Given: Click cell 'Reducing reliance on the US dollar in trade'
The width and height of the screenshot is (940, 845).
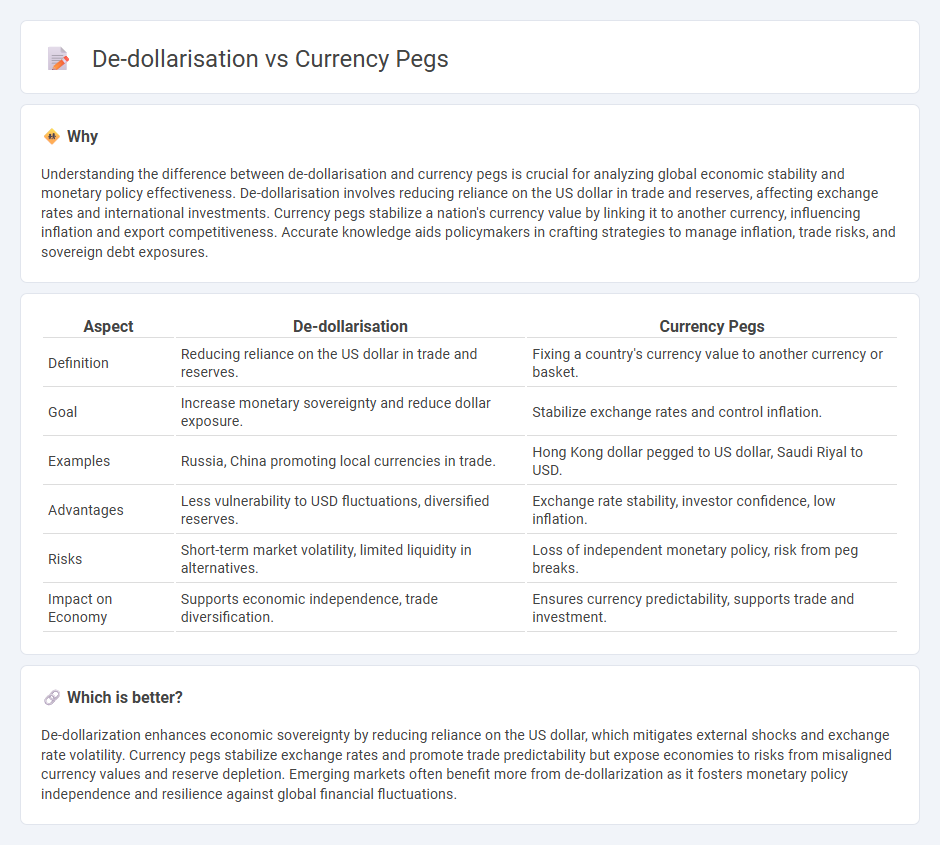Looking at the screenshot, I should [x=350, y=363].
